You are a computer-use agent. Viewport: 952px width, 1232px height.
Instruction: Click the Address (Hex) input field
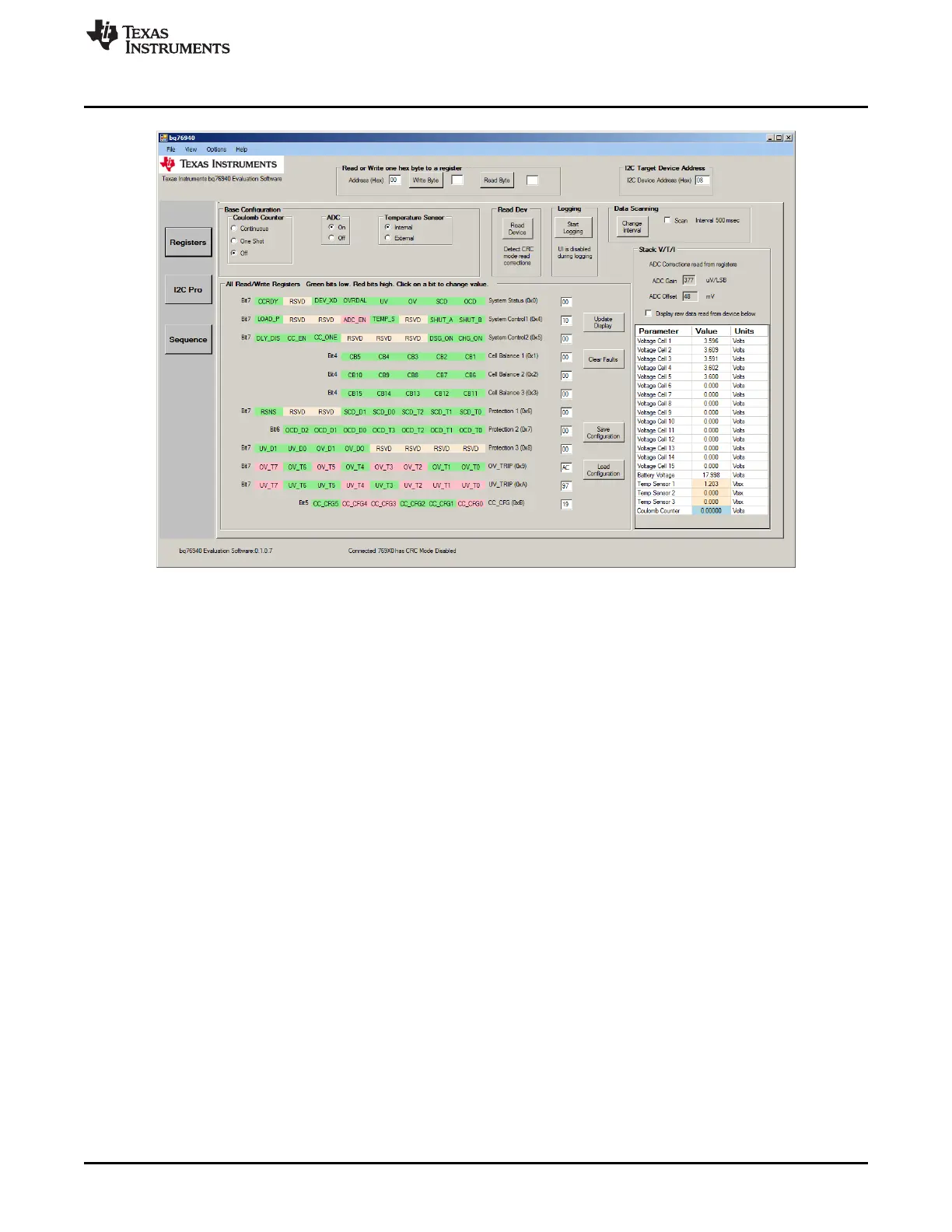(x=394, y=180)
